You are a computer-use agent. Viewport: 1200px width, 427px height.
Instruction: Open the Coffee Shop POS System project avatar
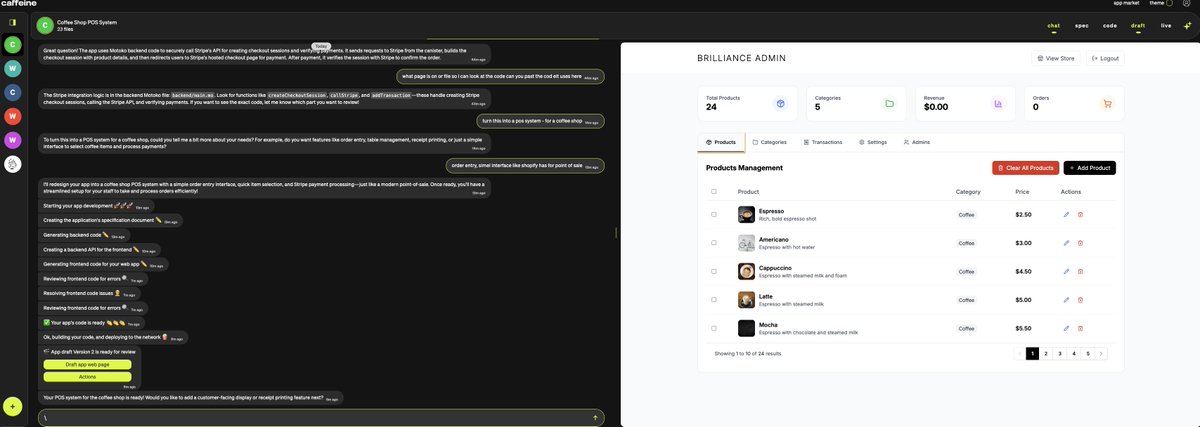point(45,26)
